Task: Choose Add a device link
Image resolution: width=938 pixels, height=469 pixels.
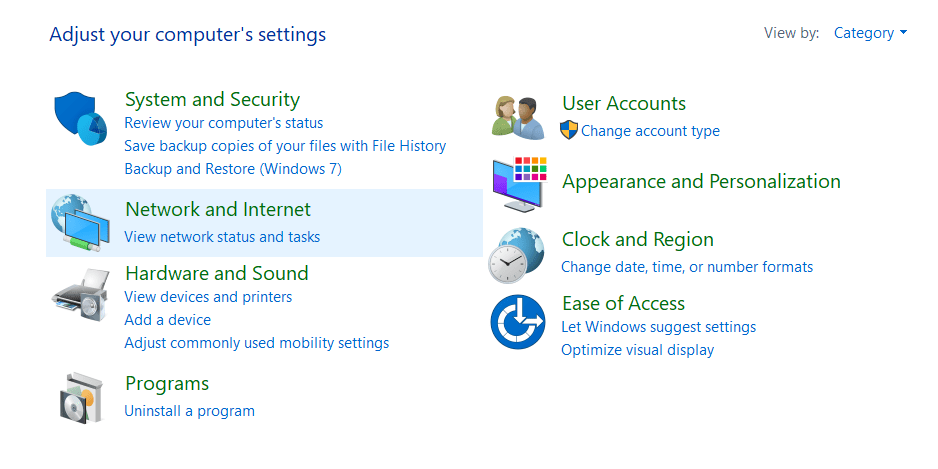Action: [x=168, y=320]
